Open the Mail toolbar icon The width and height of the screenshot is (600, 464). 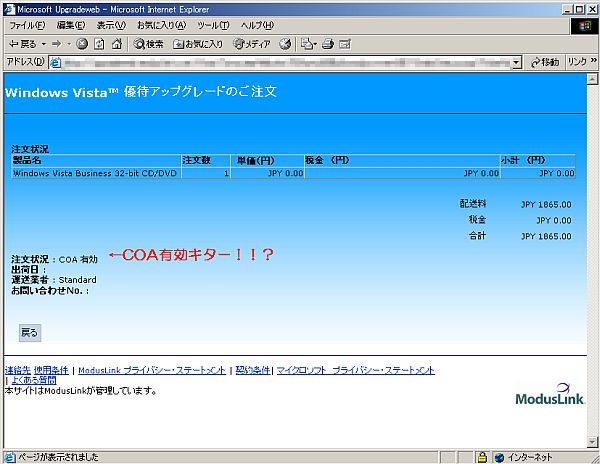click(x=308, y=44)
